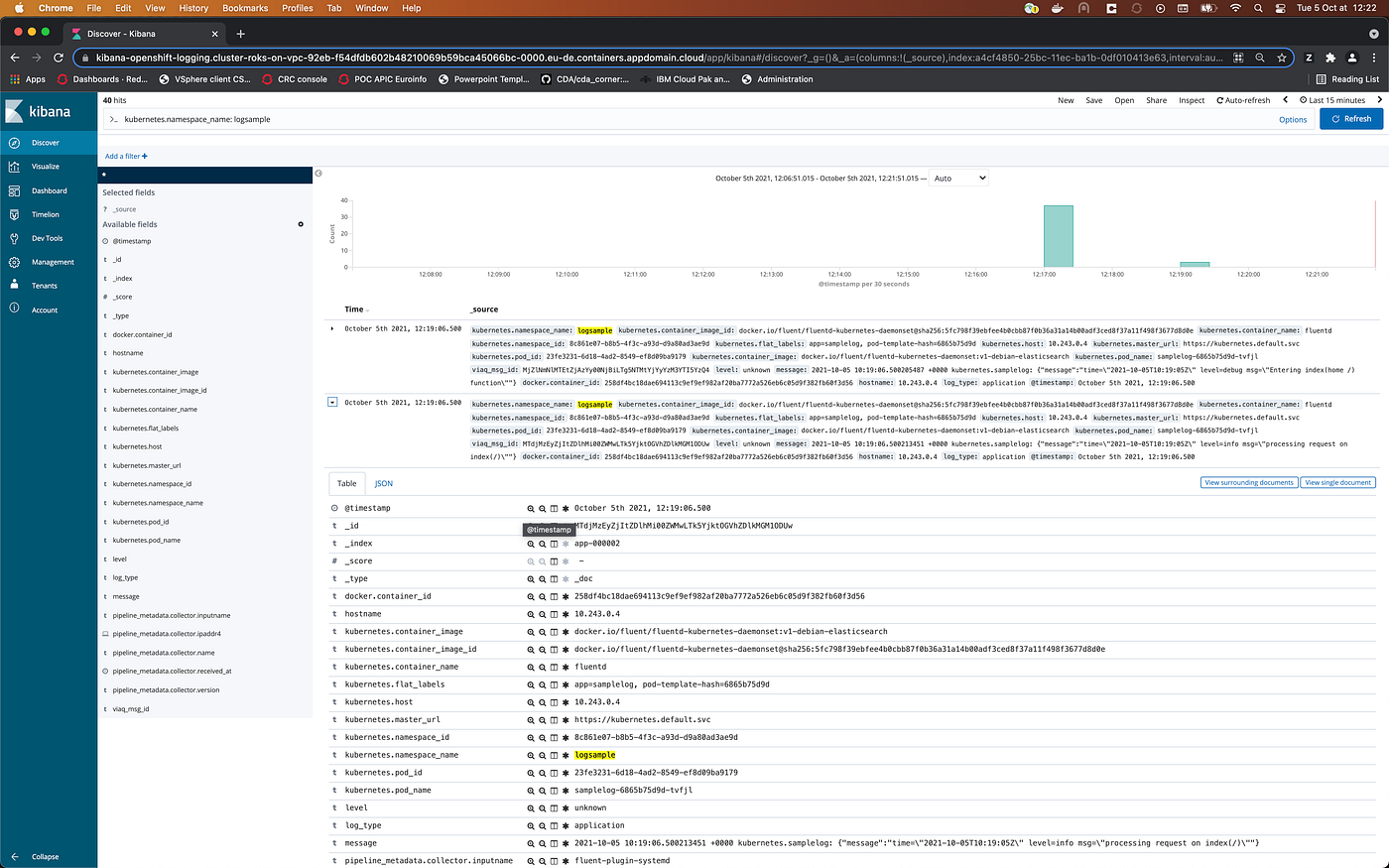Select the Table tab
Viewport: 1389px width, 868px height.
tap(346, 483)
